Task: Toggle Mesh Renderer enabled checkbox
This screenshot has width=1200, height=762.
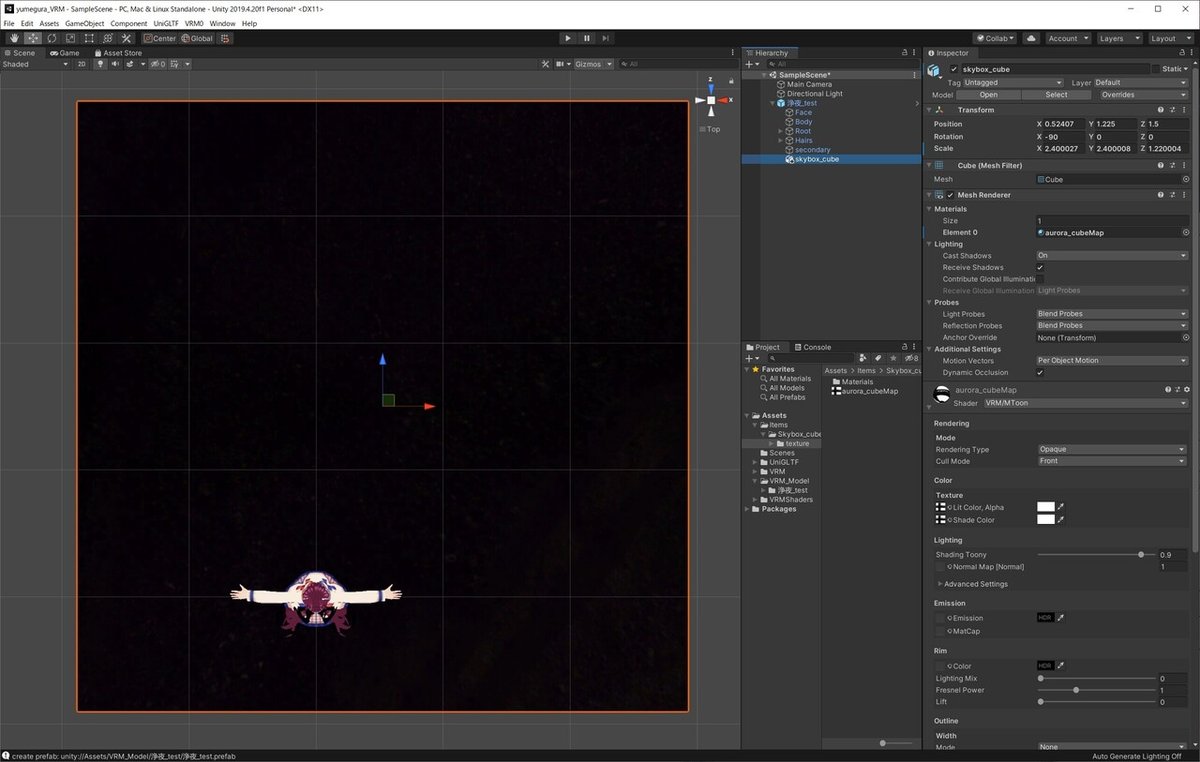Action: pos(951,195)
